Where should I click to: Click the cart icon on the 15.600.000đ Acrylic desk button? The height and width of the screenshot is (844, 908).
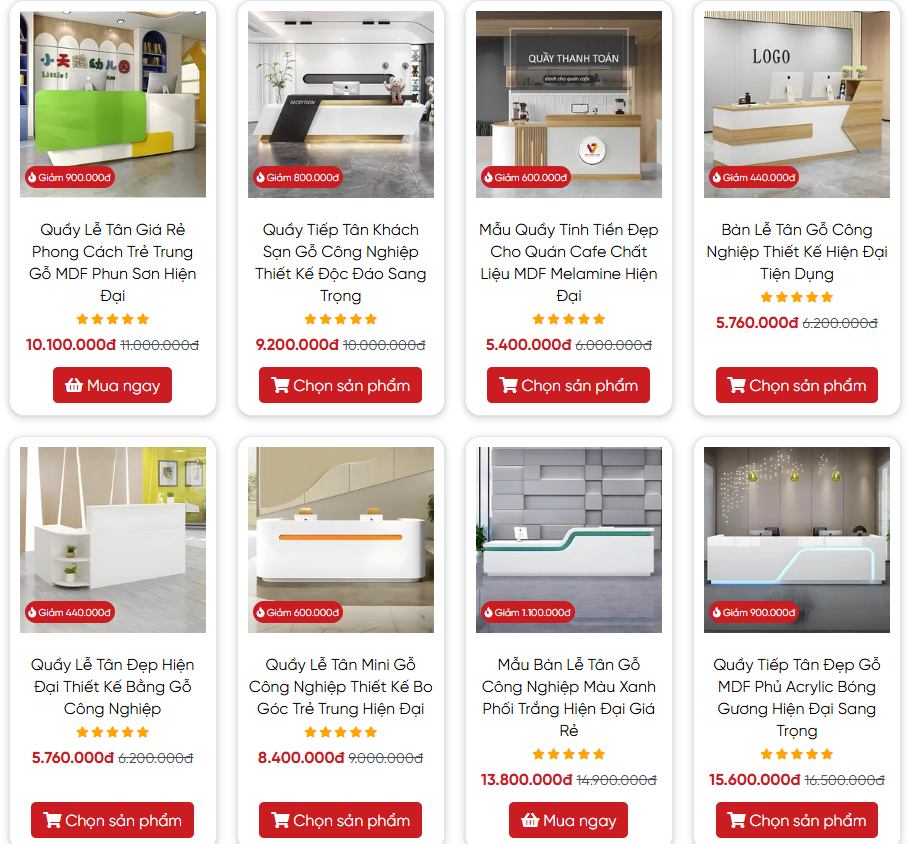click(x=737, y=820)
